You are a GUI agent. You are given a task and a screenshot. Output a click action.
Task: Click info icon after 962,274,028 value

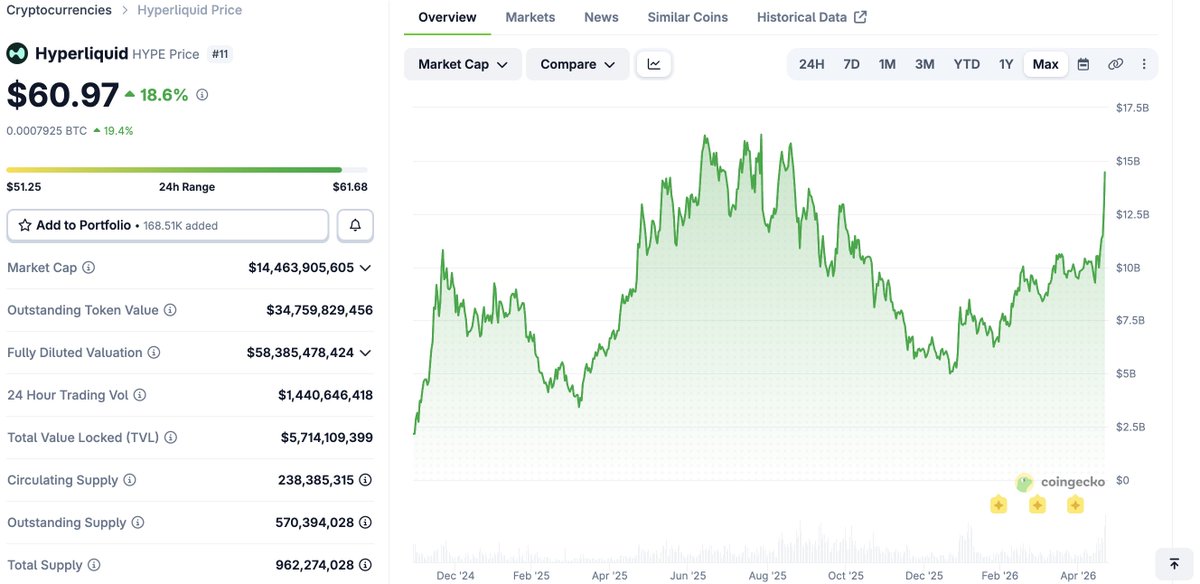pos(366,565)
